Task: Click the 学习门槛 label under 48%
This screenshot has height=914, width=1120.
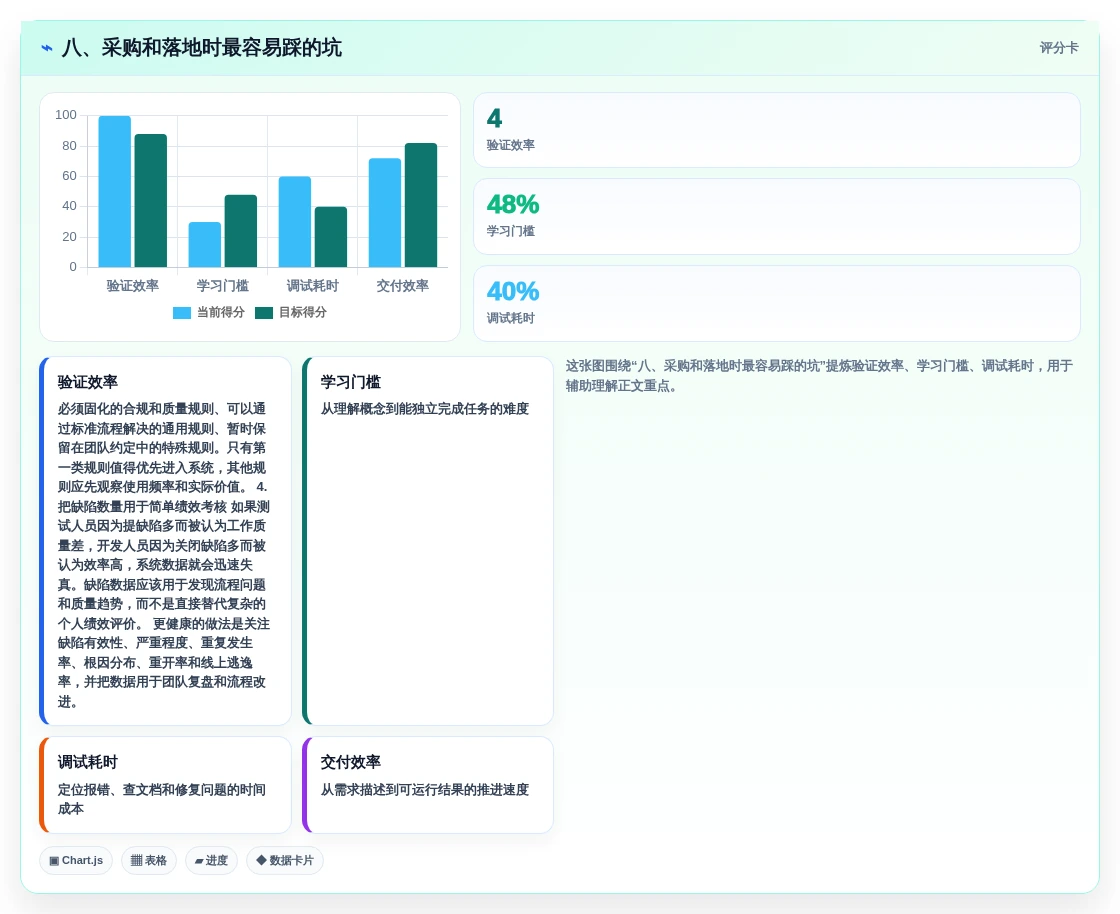Action: (x=510, y=231)
